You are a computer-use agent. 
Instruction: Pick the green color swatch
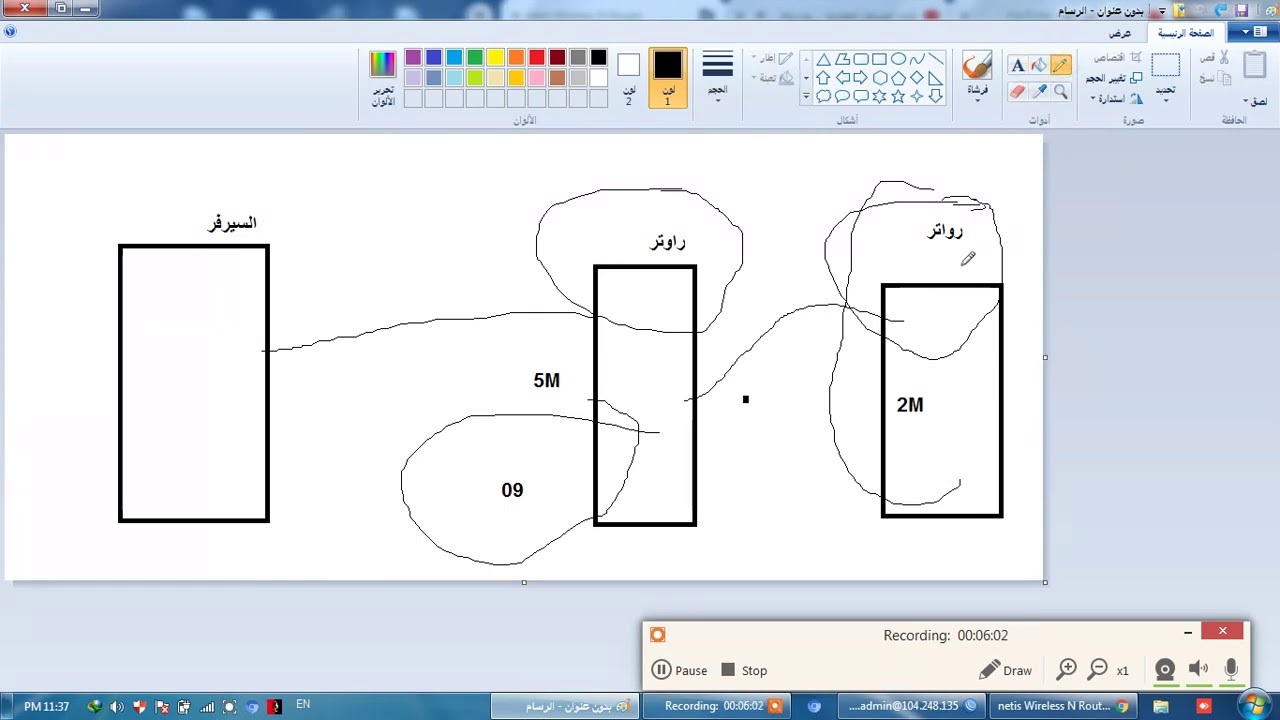click(x=475, y=58)
